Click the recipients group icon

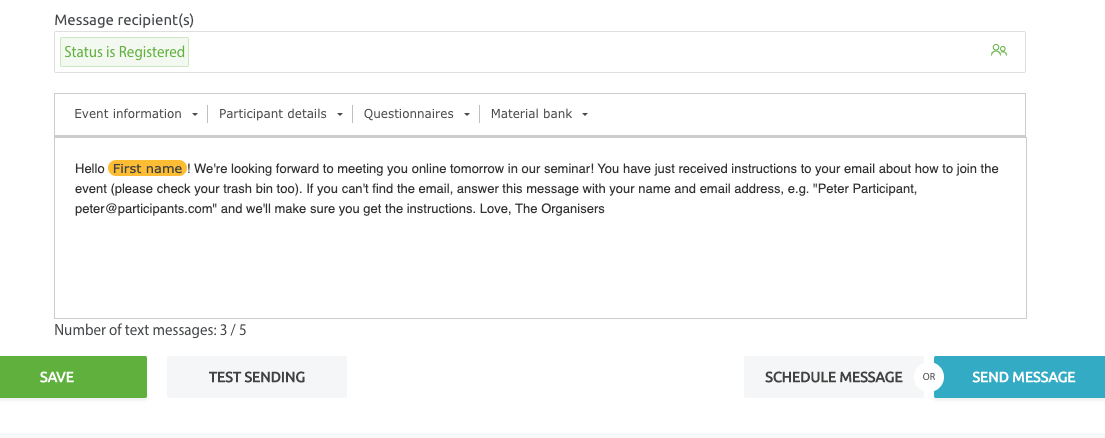pos(998,50)
